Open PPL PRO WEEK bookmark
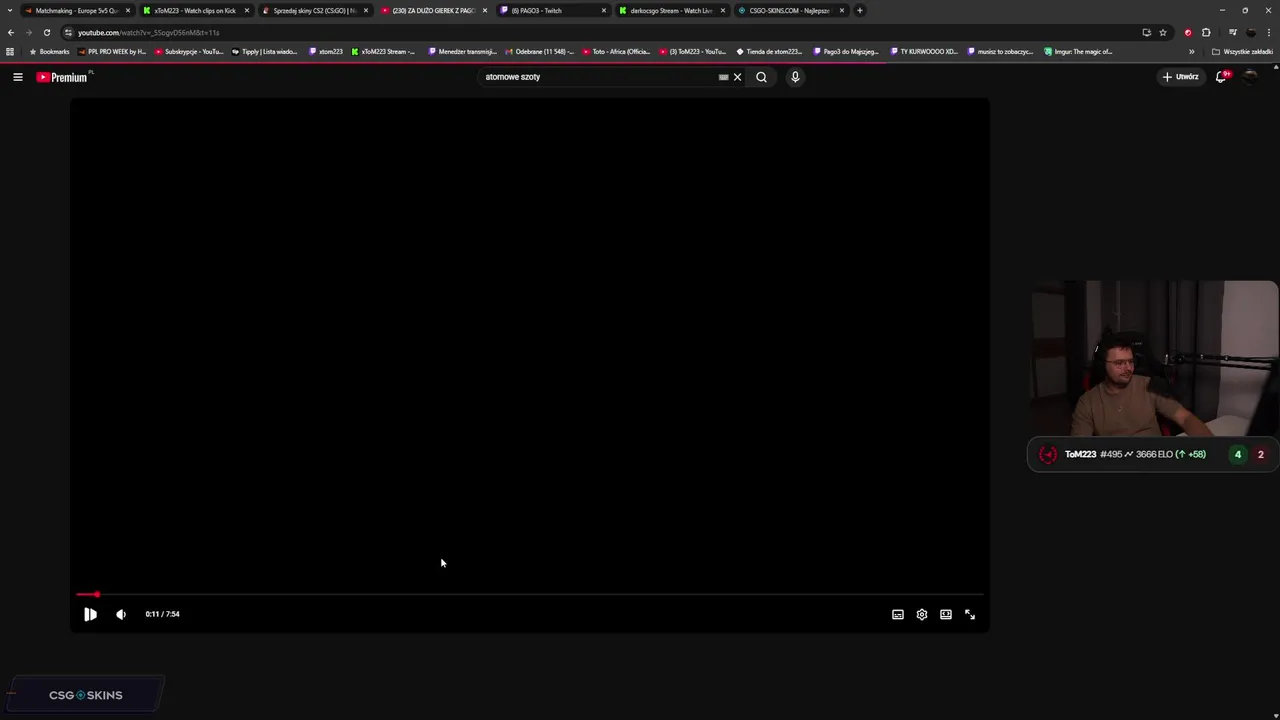1280x720 pixels. pyautogui.click(x=112, y=52)
